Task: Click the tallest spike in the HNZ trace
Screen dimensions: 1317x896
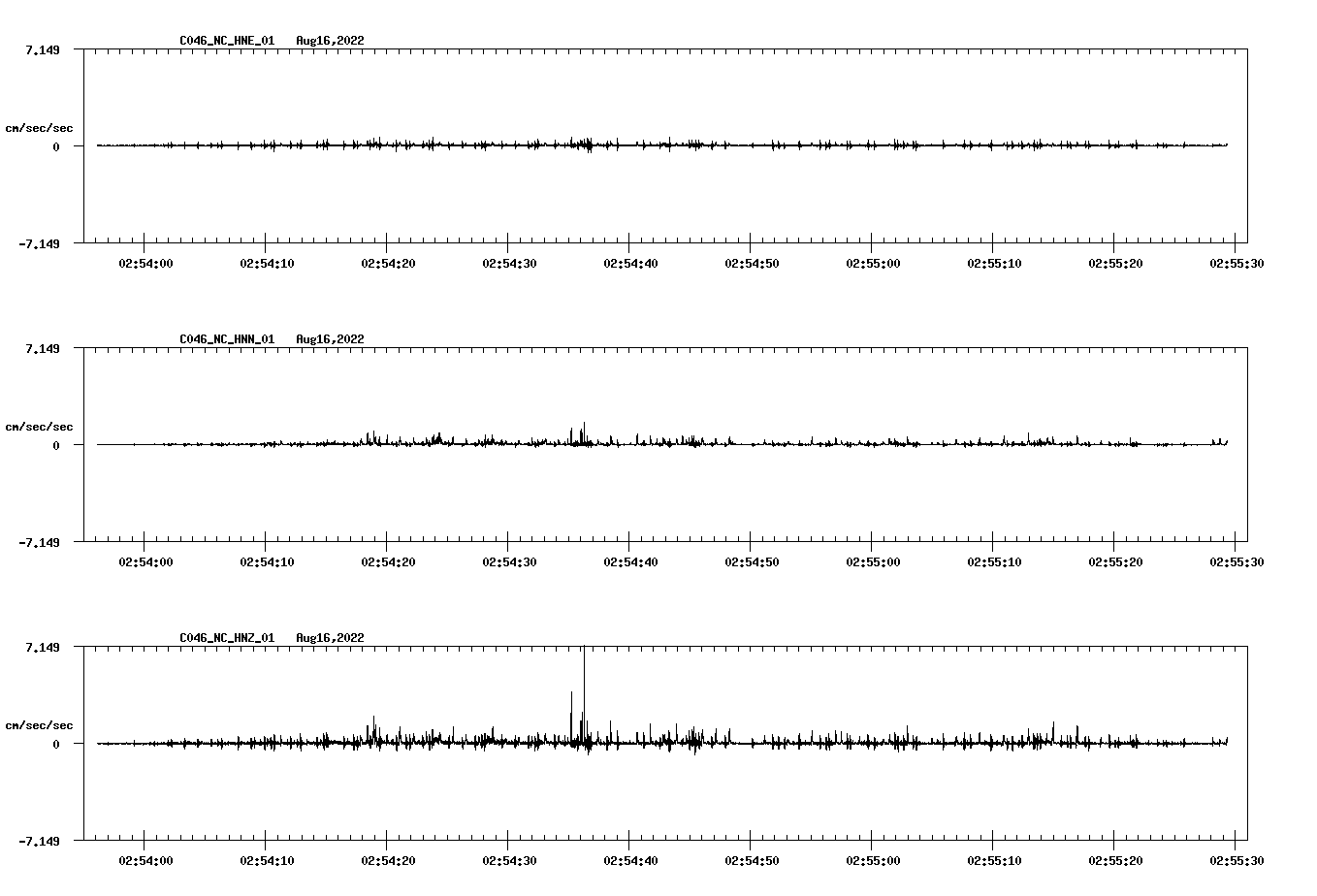Action: (584, 694)
